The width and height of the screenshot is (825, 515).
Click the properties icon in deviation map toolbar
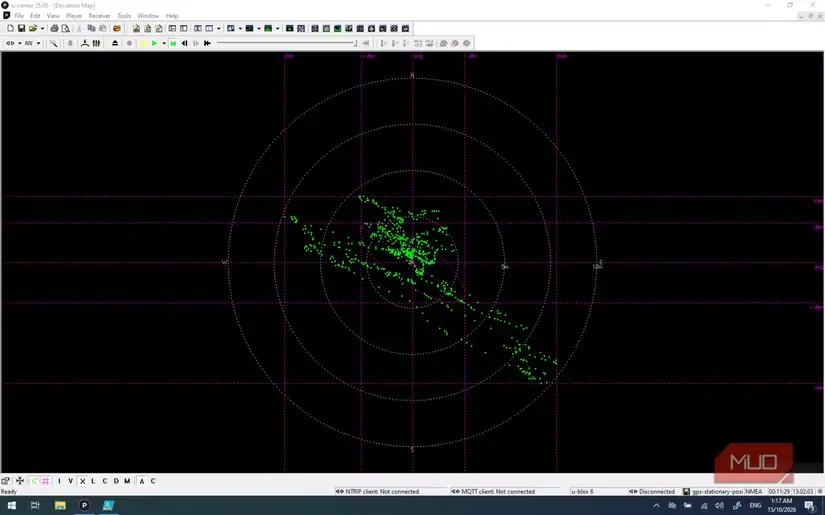coord(6,481)
